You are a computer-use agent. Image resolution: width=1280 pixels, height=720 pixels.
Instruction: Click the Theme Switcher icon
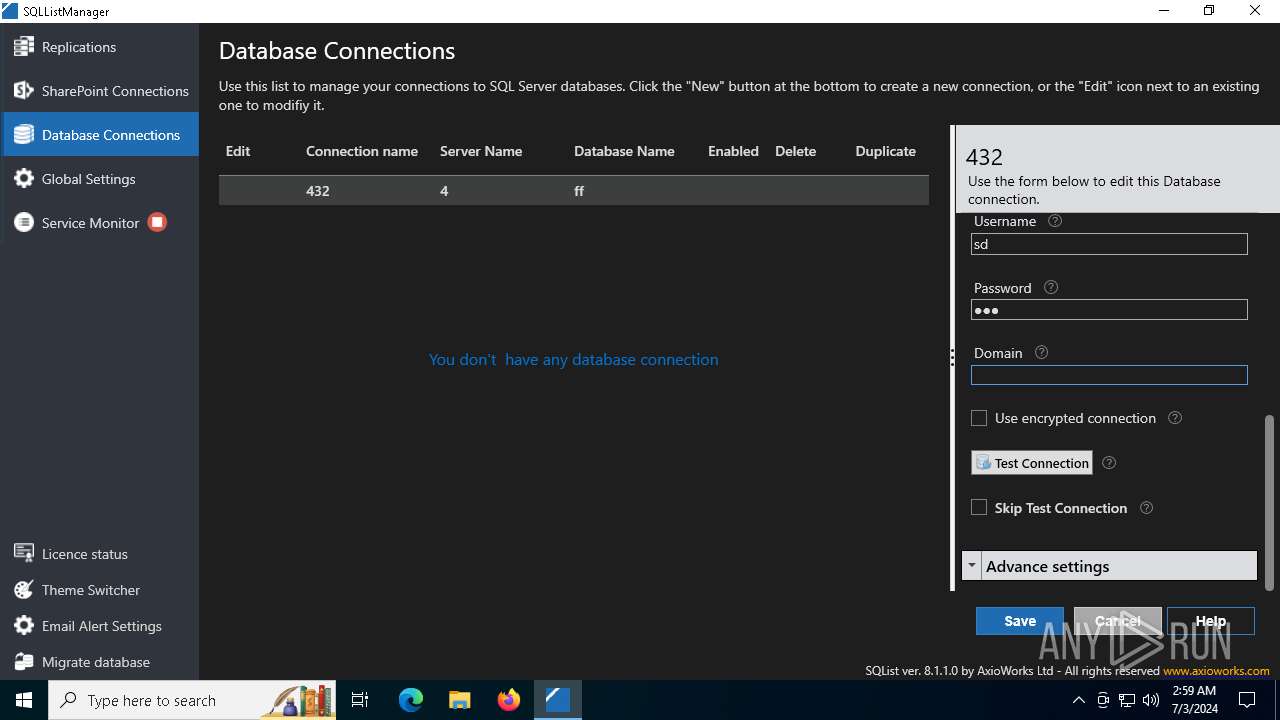coord(24,590)
